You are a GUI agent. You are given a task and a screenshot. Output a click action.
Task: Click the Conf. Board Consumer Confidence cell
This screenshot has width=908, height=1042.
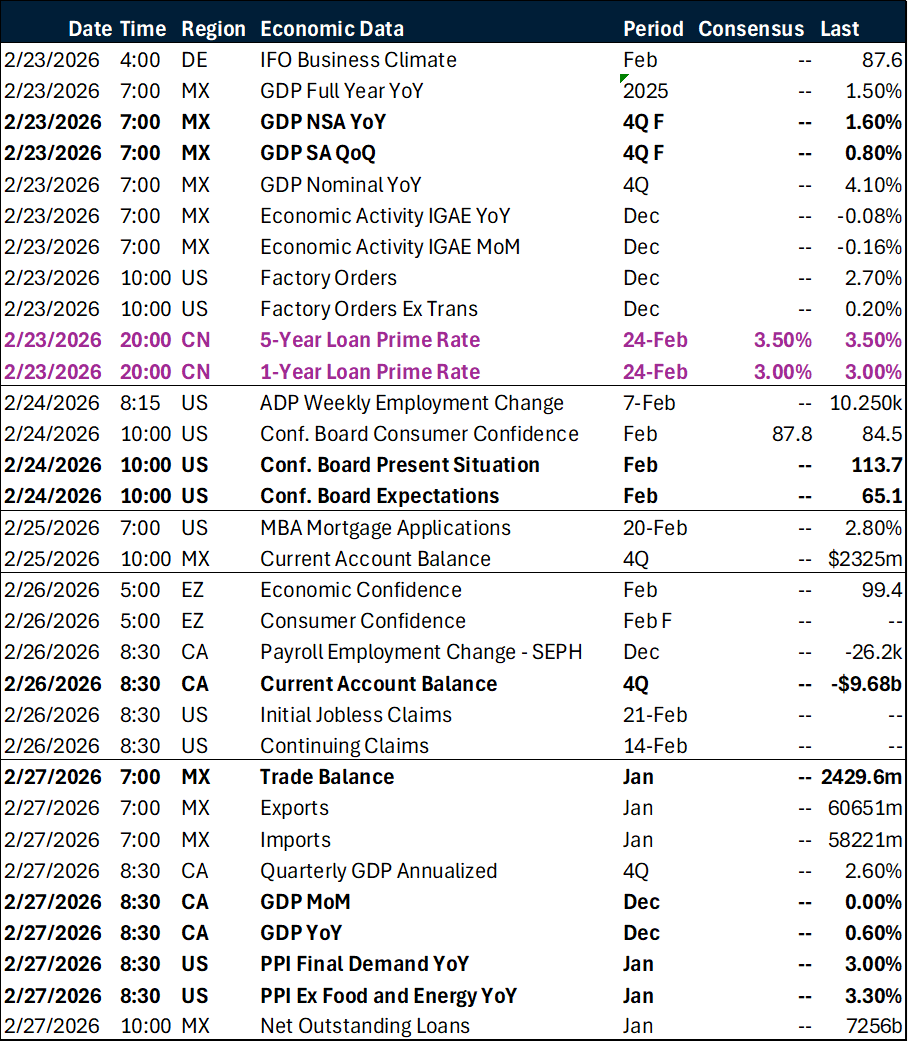point(419,434)
